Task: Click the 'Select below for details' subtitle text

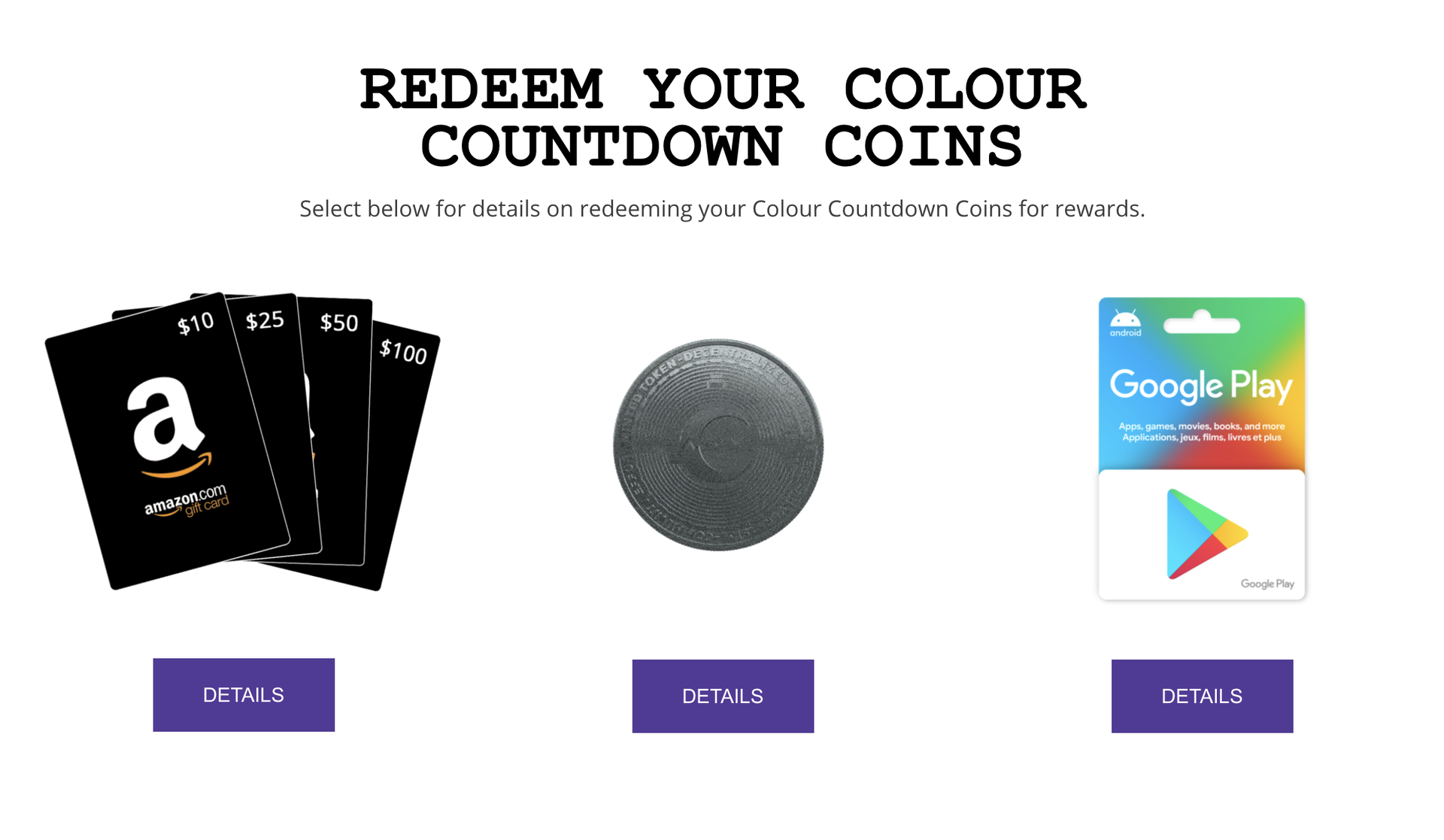Action: [x=722, y=208]
